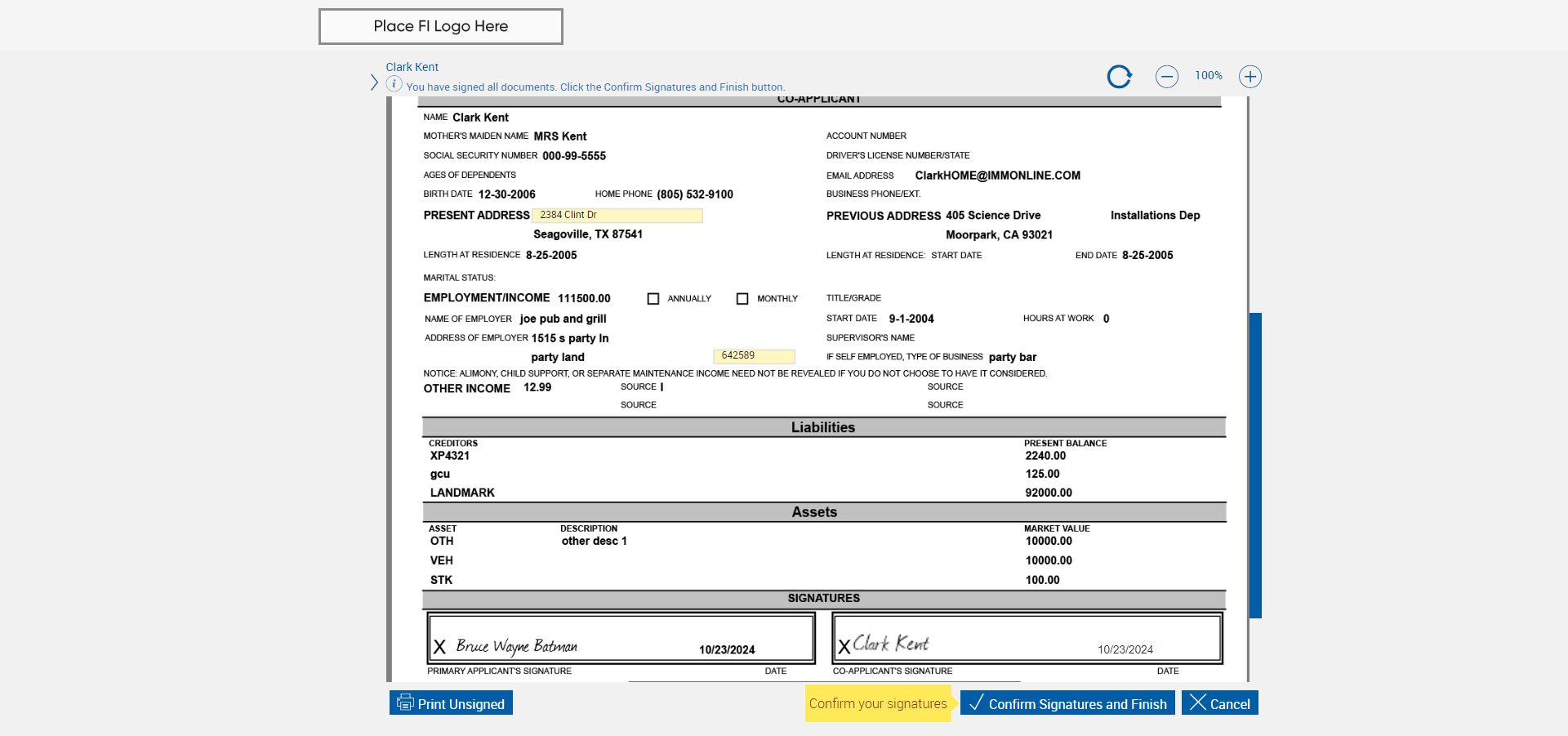Zoom in with the plus icon

[x=1250, y=77]
